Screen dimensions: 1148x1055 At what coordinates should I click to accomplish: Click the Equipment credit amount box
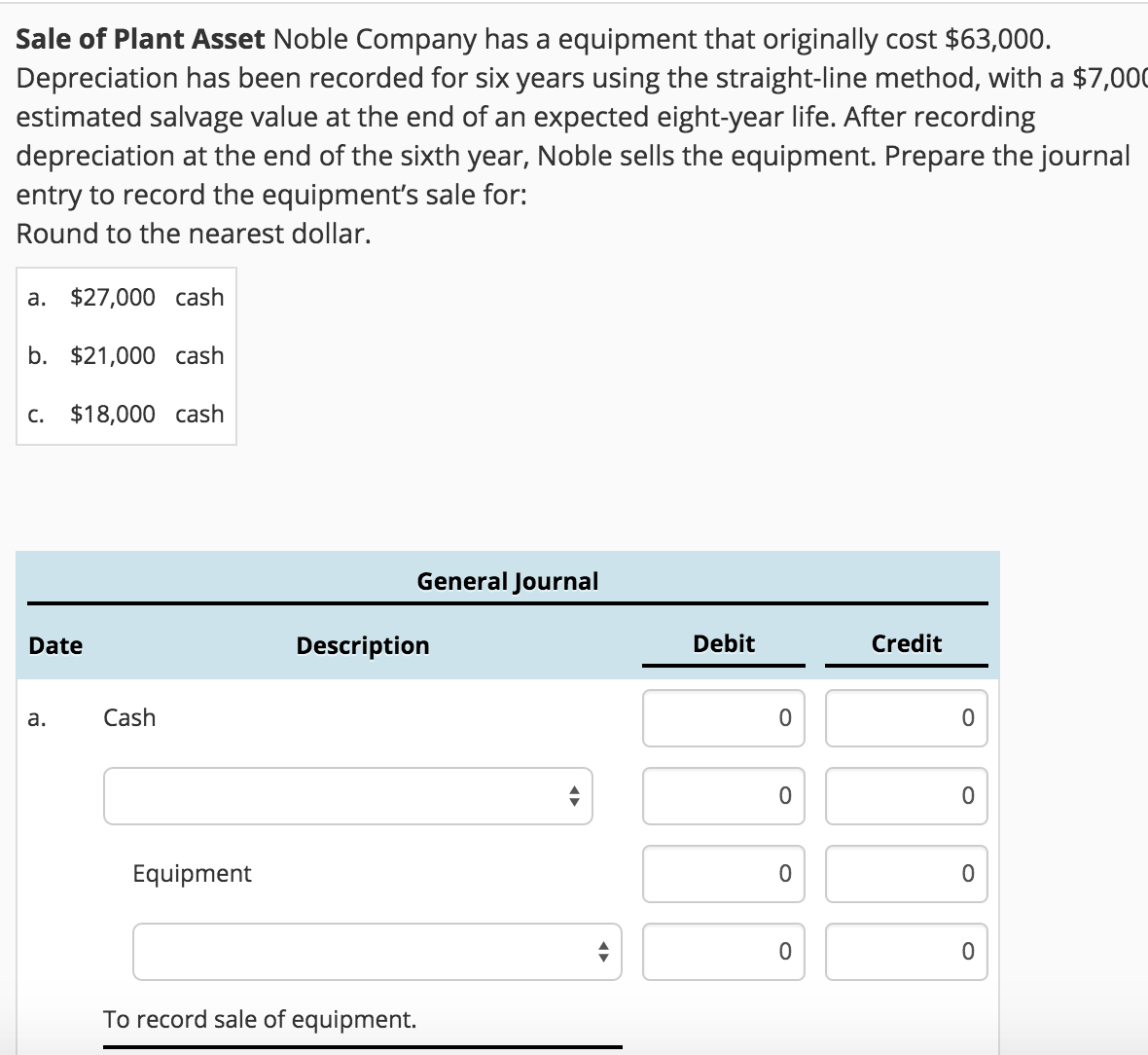[x=906, y=874]
